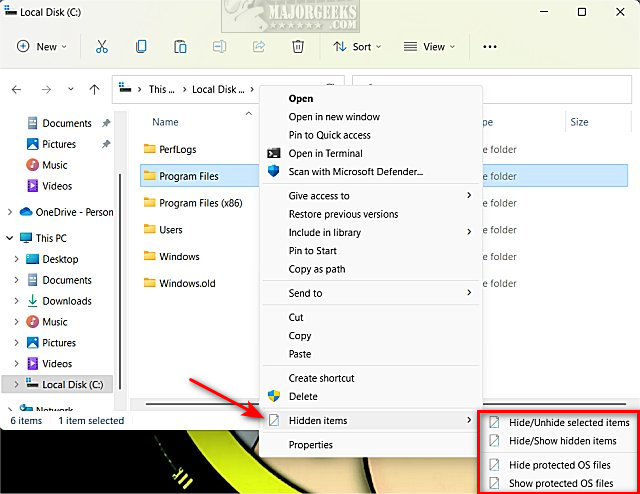
Task: Toggle Hide/Show hidden items
Action: pos(562,441)
